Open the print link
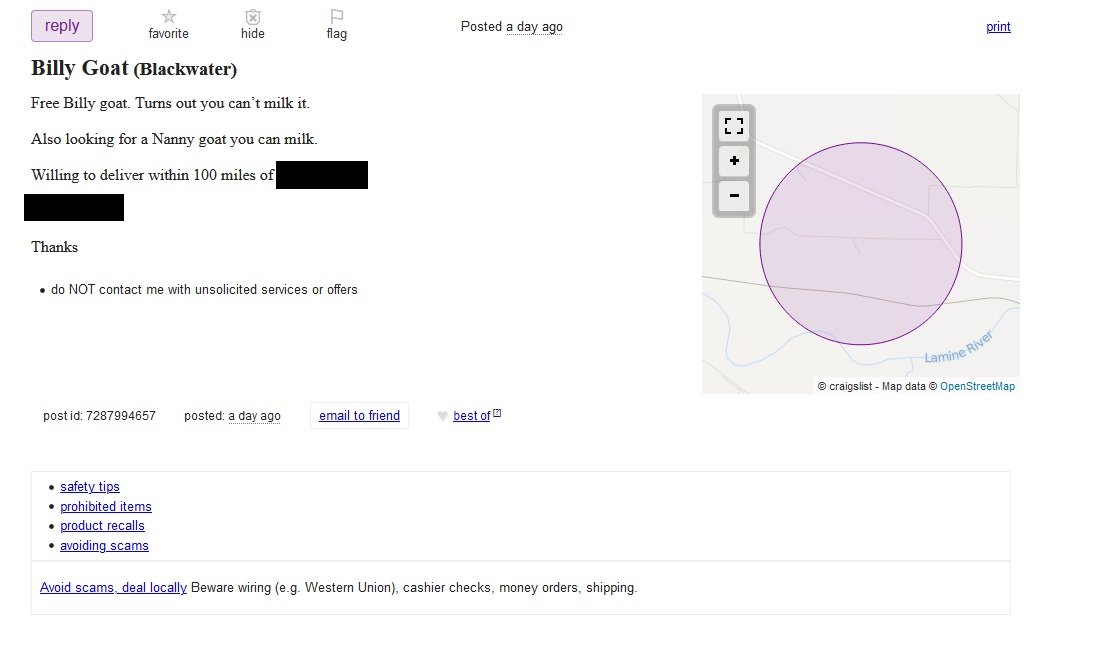 pyautogui.click(x=998, y=27)
